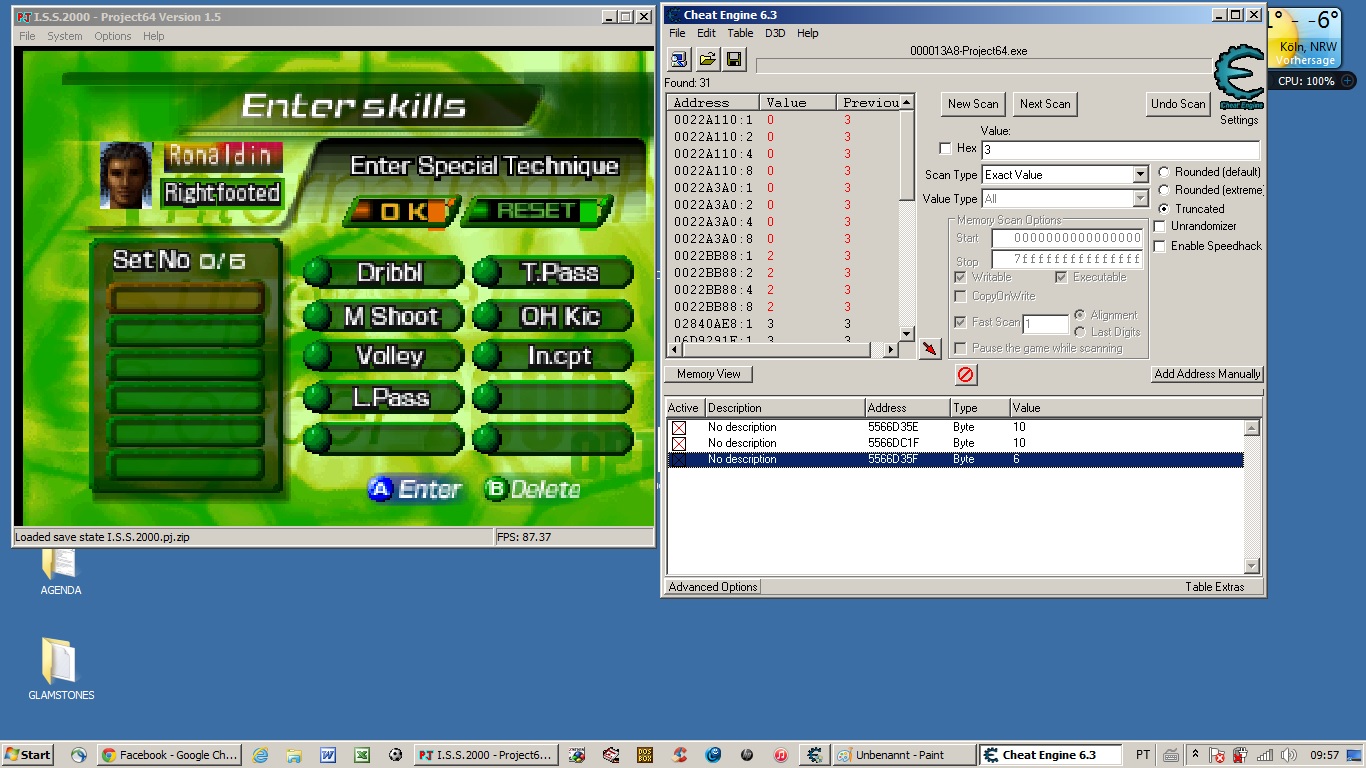Image resolution: width=1366 pixels, height=768 pixels.
Task: Open Cheat Engine Help menu
Action: 808,33
